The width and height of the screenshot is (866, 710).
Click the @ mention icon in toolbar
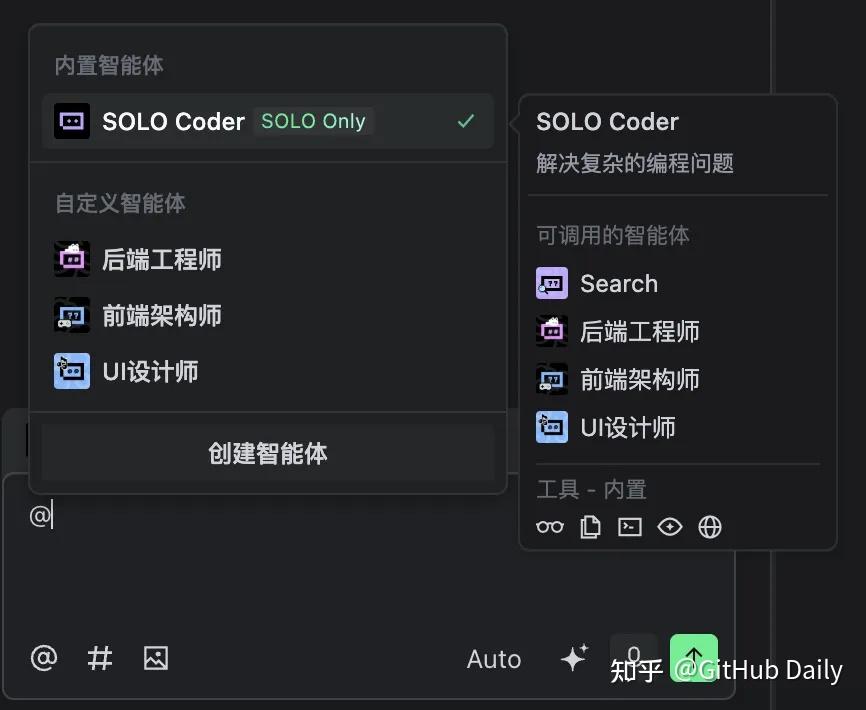click(x=44, y=658)
